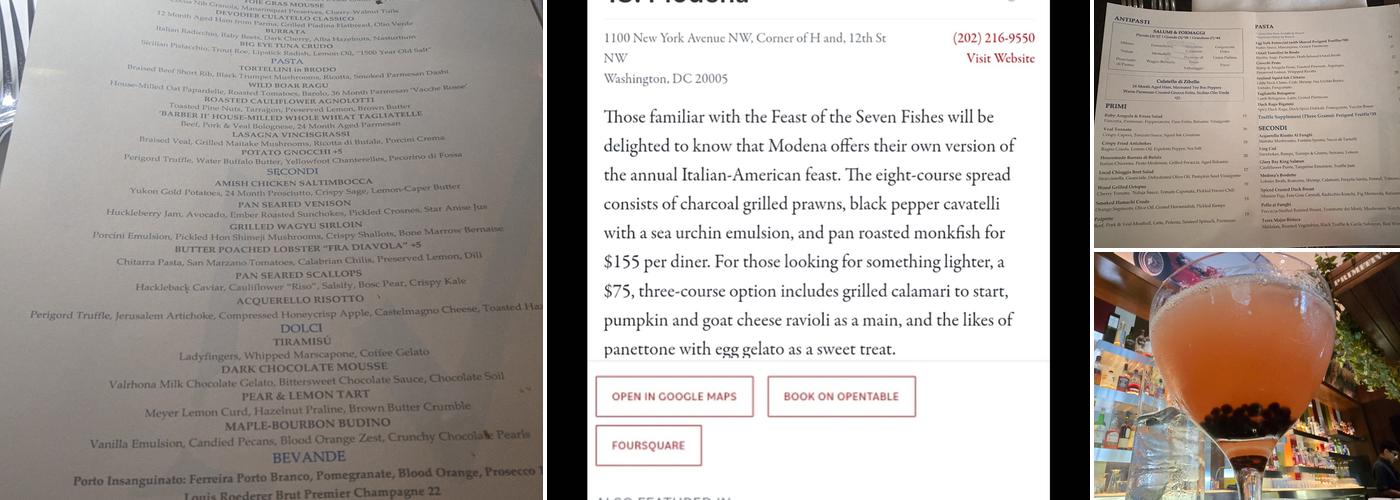Open the Visit Website link
Screen dimensions: 1400x500
[1000, 59]
